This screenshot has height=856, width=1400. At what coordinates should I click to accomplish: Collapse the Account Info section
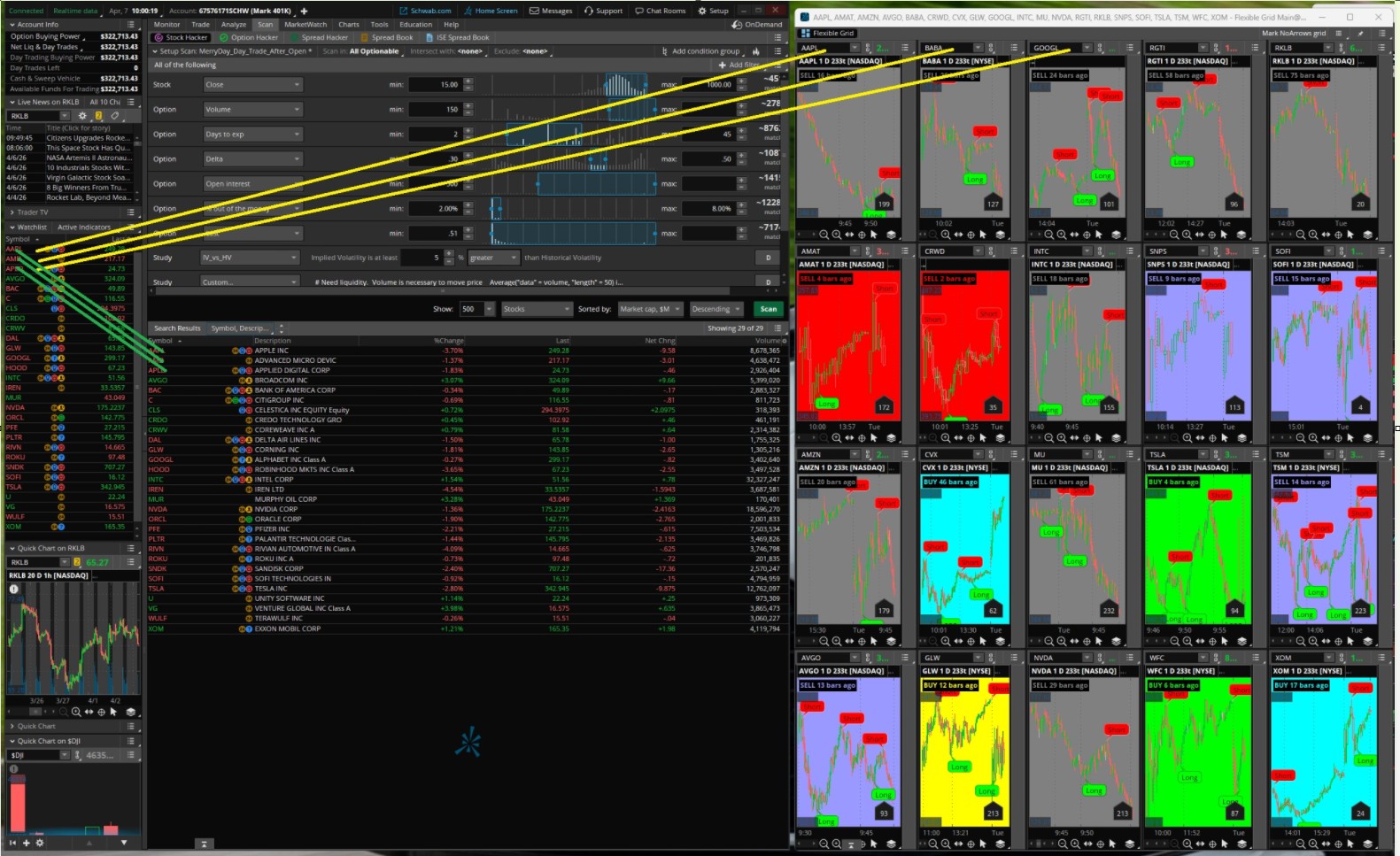(12, 25)
